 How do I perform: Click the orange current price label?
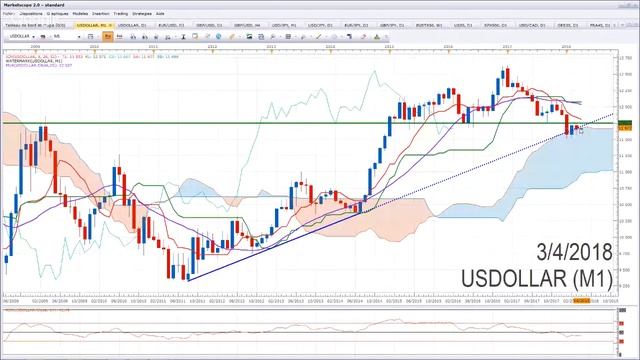tap(625, 128)
